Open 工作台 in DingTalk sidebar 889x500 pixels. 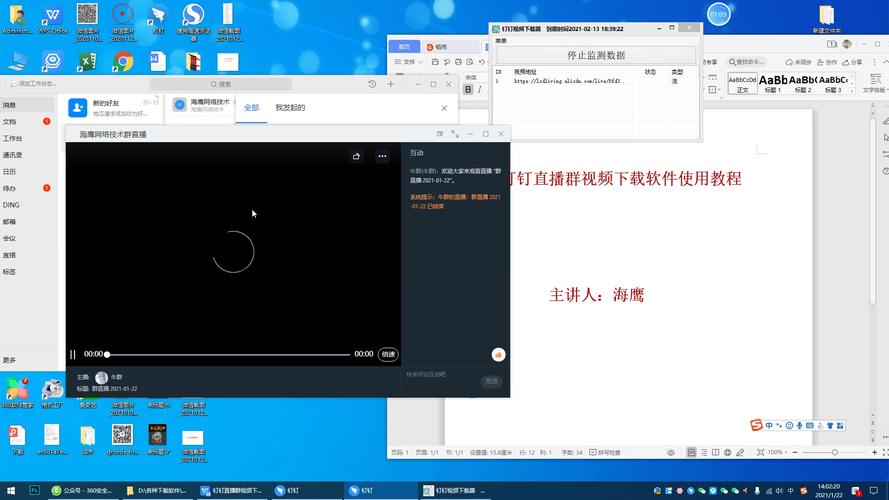(12, 138)
